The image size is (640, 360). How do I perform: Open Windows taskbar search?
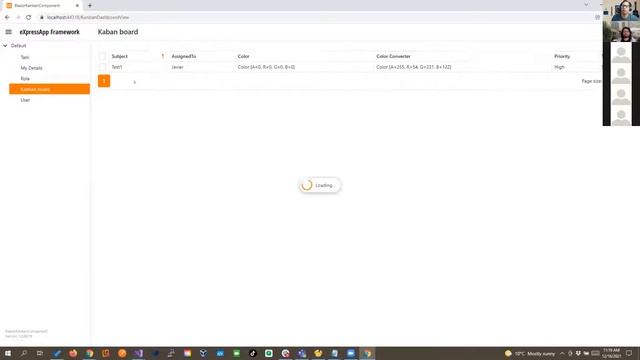tap(24, 353)
